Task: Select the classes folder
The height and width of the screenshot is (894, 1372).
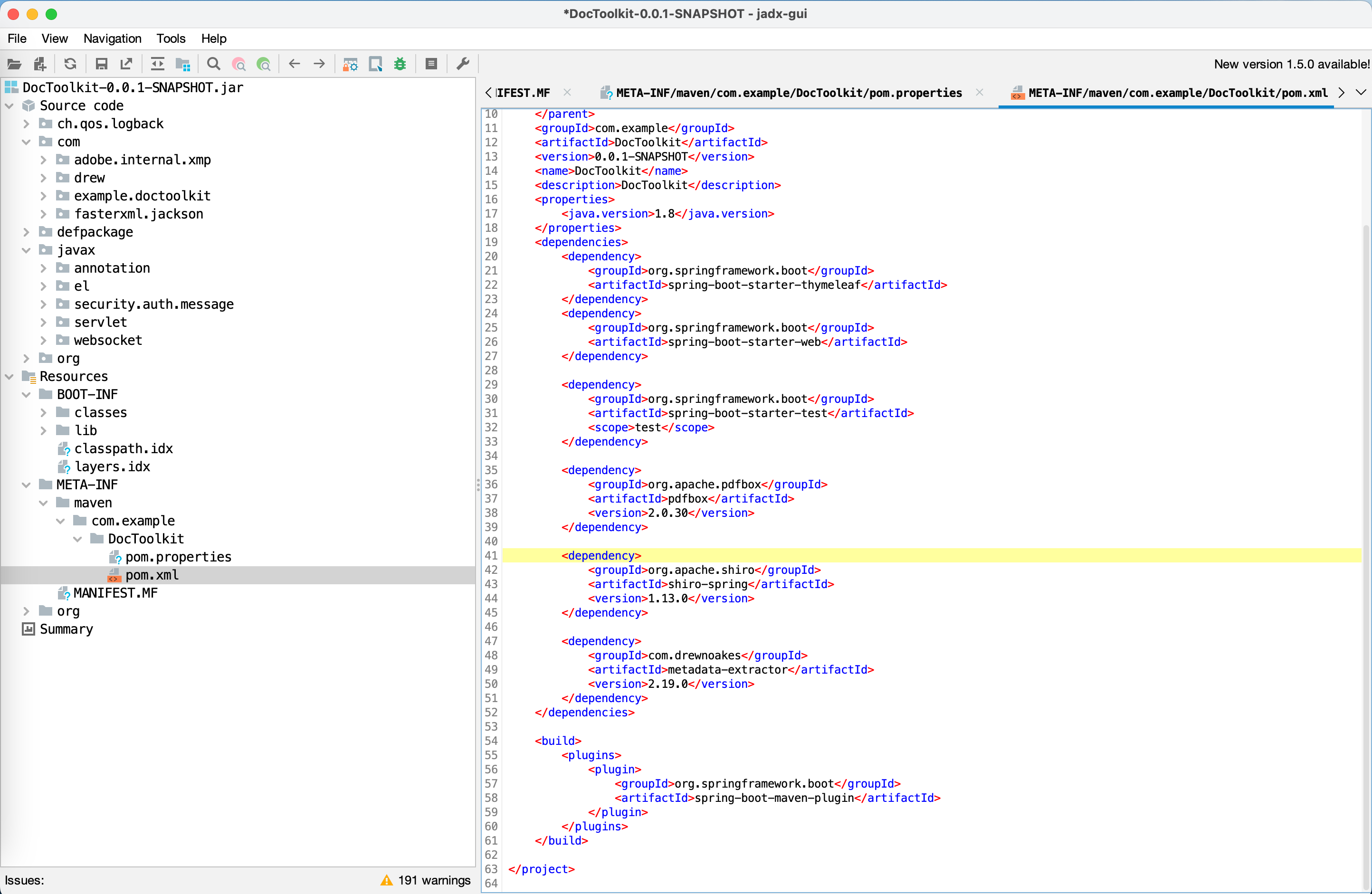Action: [100, 413]
